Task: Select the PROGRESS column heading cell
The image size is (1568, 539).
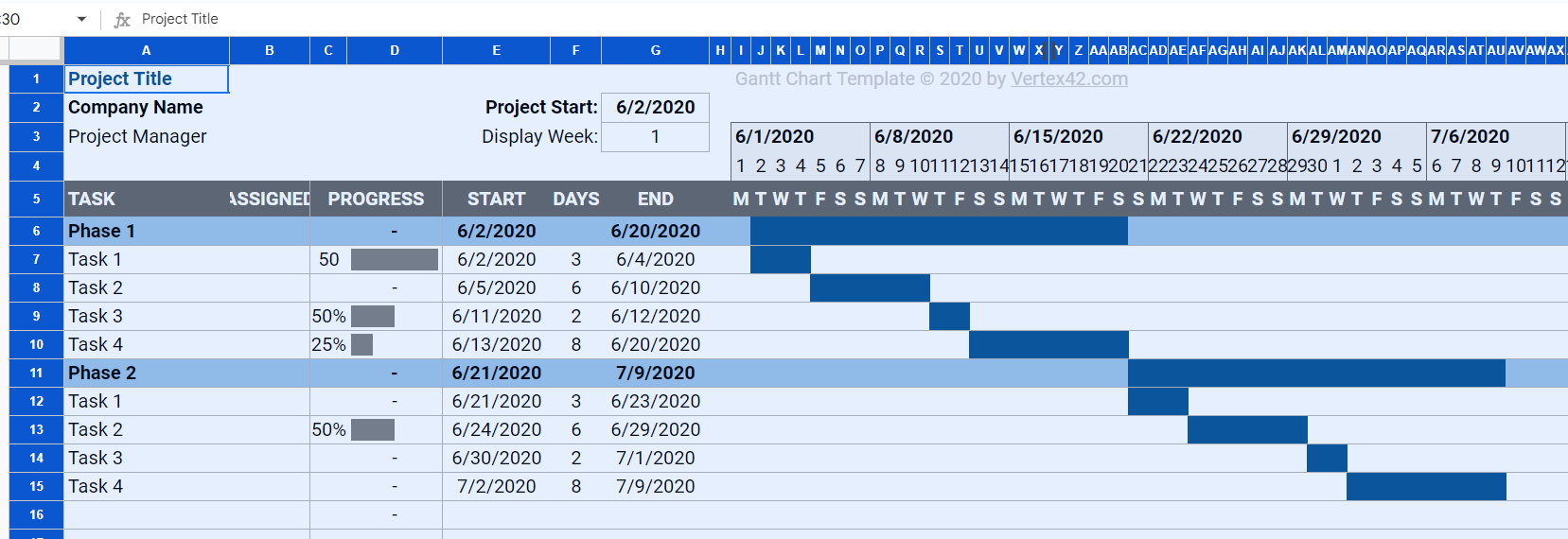Action: pyautogui.click(x=376, y=199)
